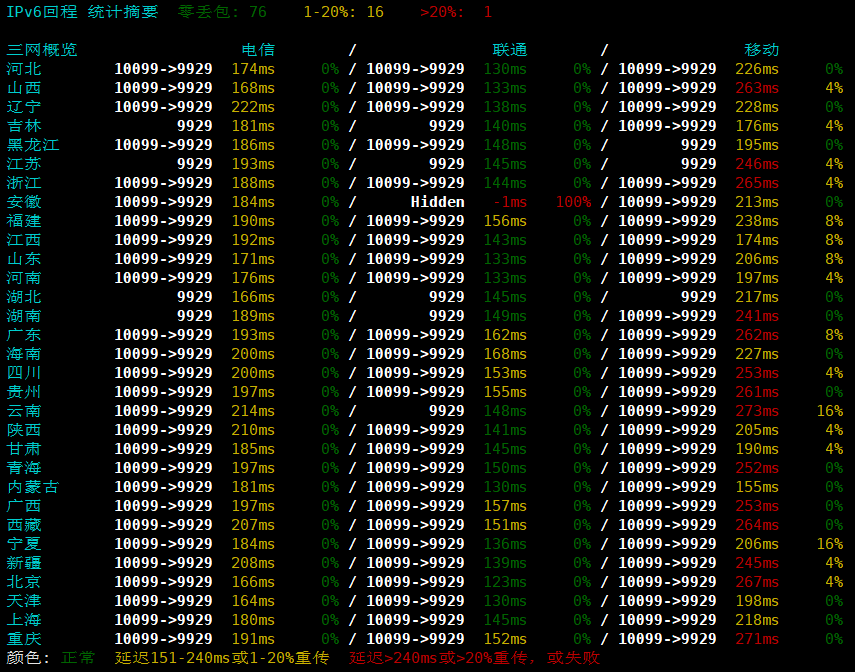Click 16% mobile retransmit in 宁夏 row
This screenshot has width=855, height=672.
830,544
